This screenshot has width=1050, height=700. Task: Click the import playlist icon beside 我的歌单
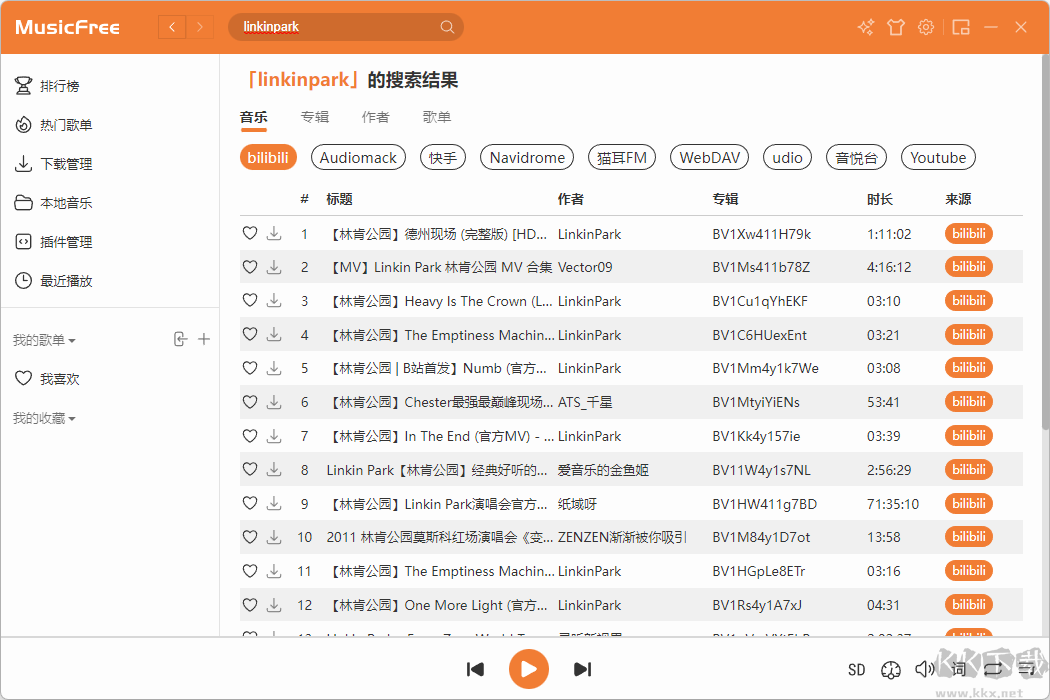[180, 340]
